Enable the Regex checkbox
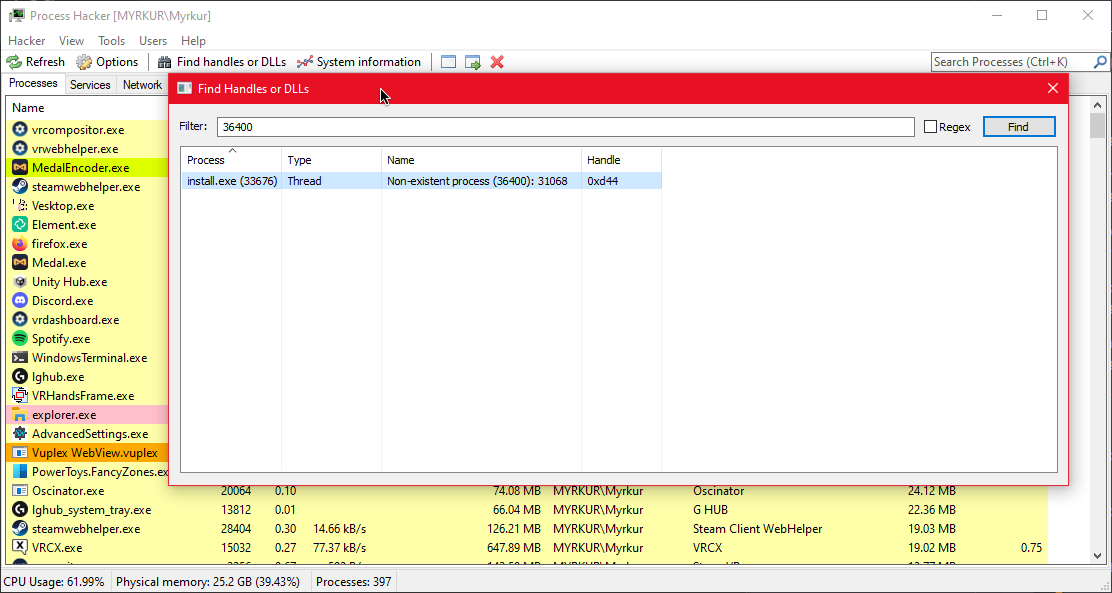Screen dimensions: 1112x593 928,127
